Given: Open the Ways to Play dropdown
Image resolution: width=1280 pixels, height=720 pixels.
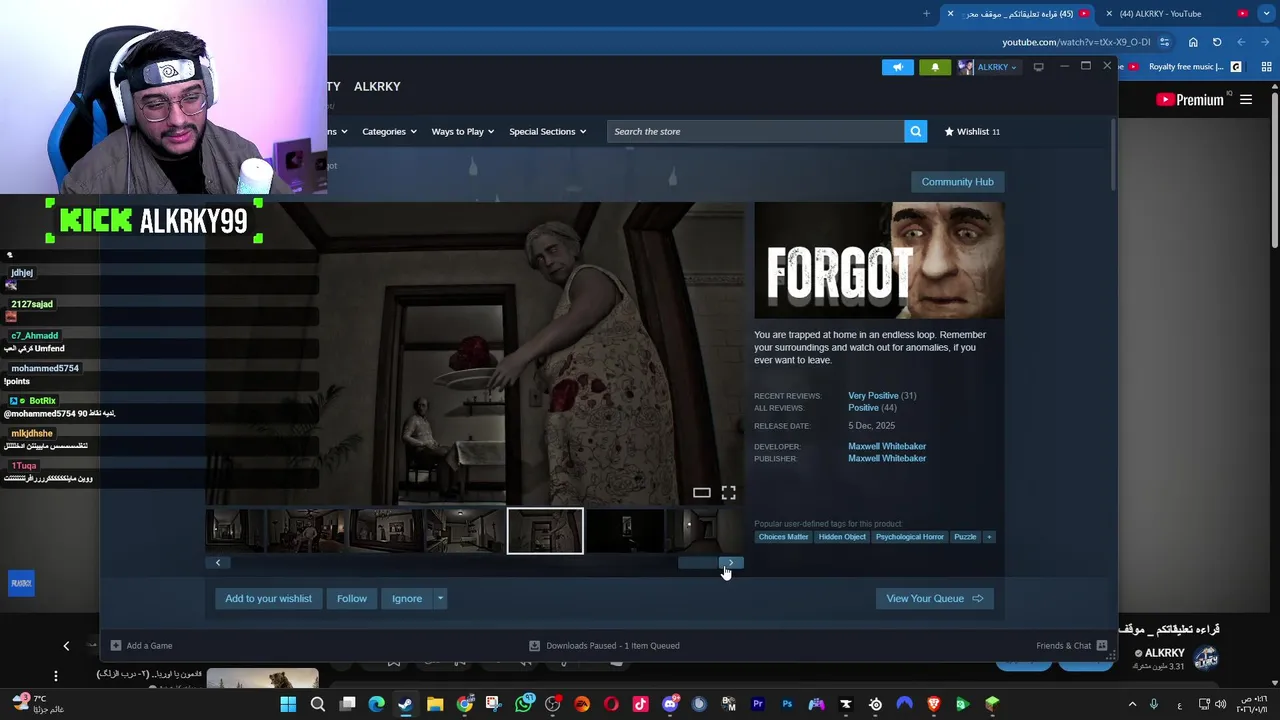Looking at the screenshot, I should pos(462,131).
